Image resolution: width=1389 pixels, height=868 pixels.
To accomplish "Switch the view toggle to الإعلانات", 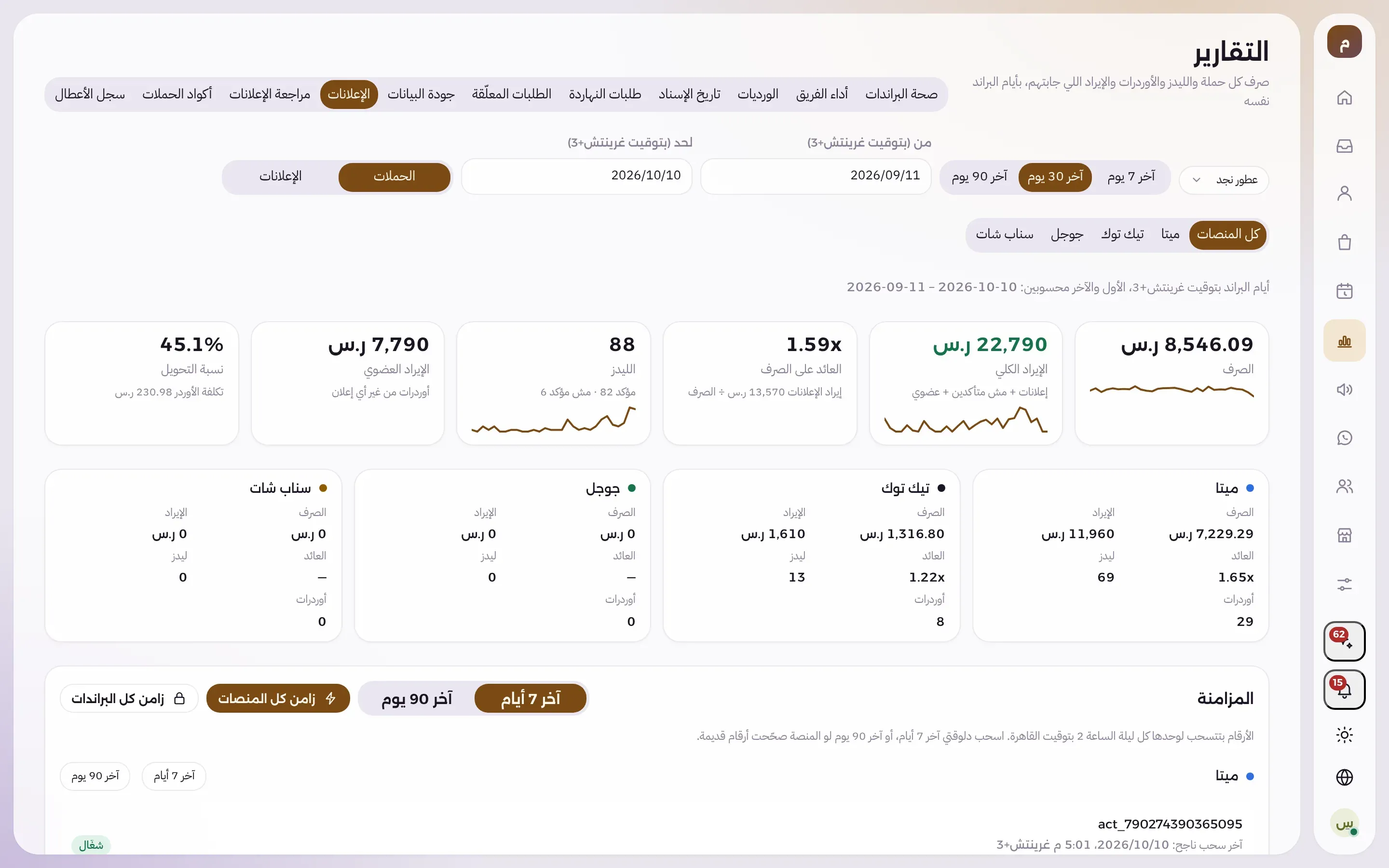I will point(280,177).
